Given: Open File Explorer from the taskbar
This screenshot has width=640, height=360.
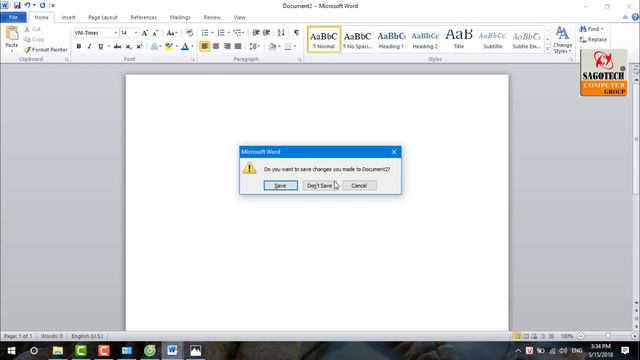Looking at the screenshot, I should 58,351.
